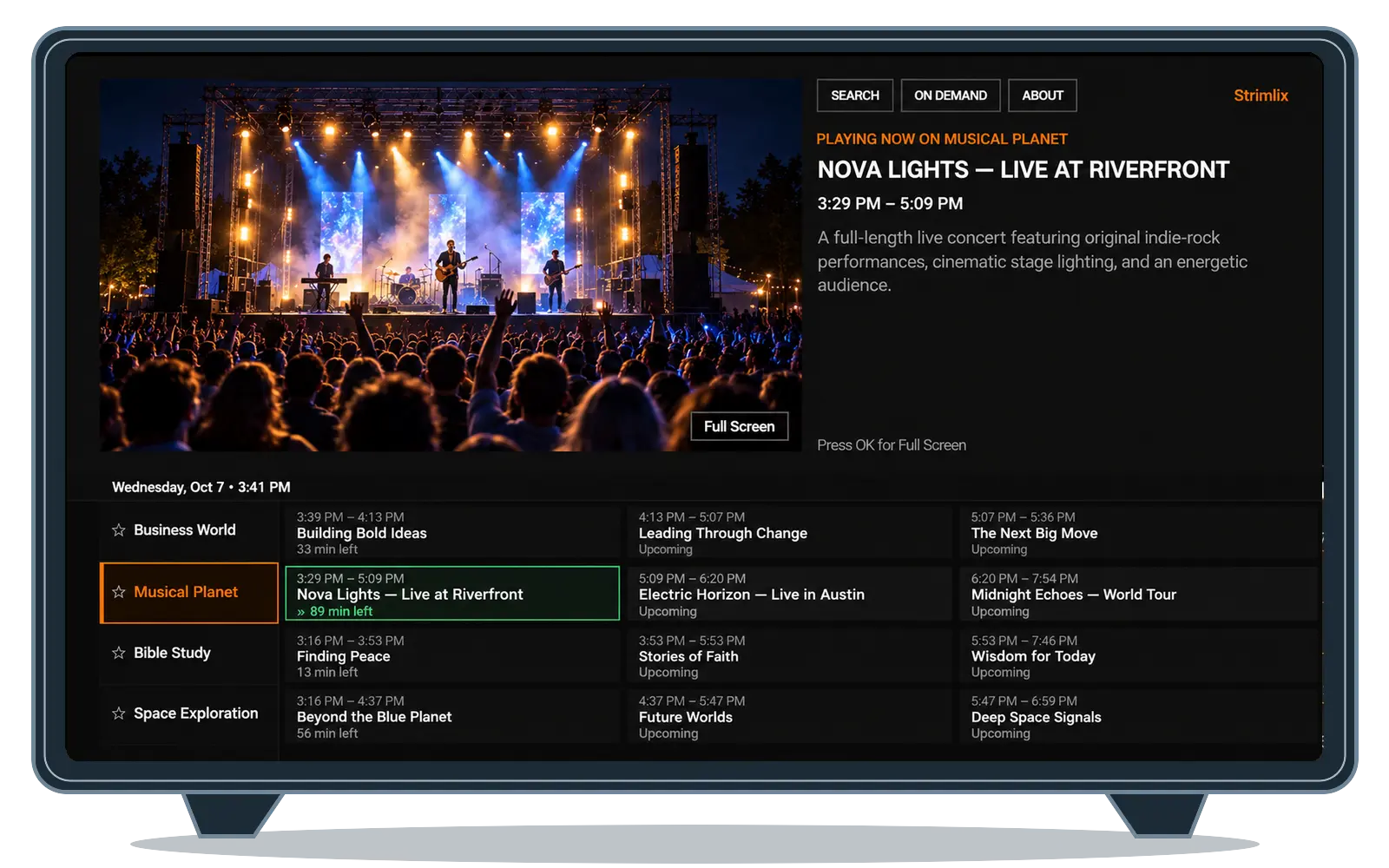Screen dimensions: 1389x868
Task: Click the NOVA LIGHTS — LIVE AT RIVERFRONT title
Action: click(x=1024, y=170)
